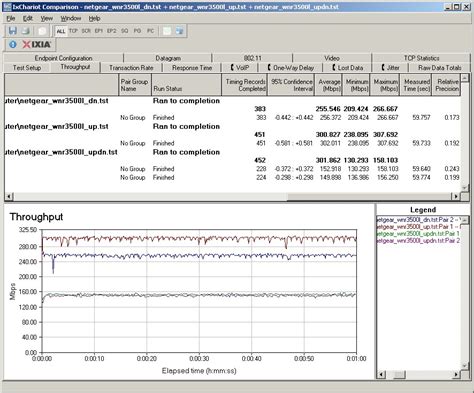
Task: Switch to Endpoint Configuration tab
Action: point(63,58)
